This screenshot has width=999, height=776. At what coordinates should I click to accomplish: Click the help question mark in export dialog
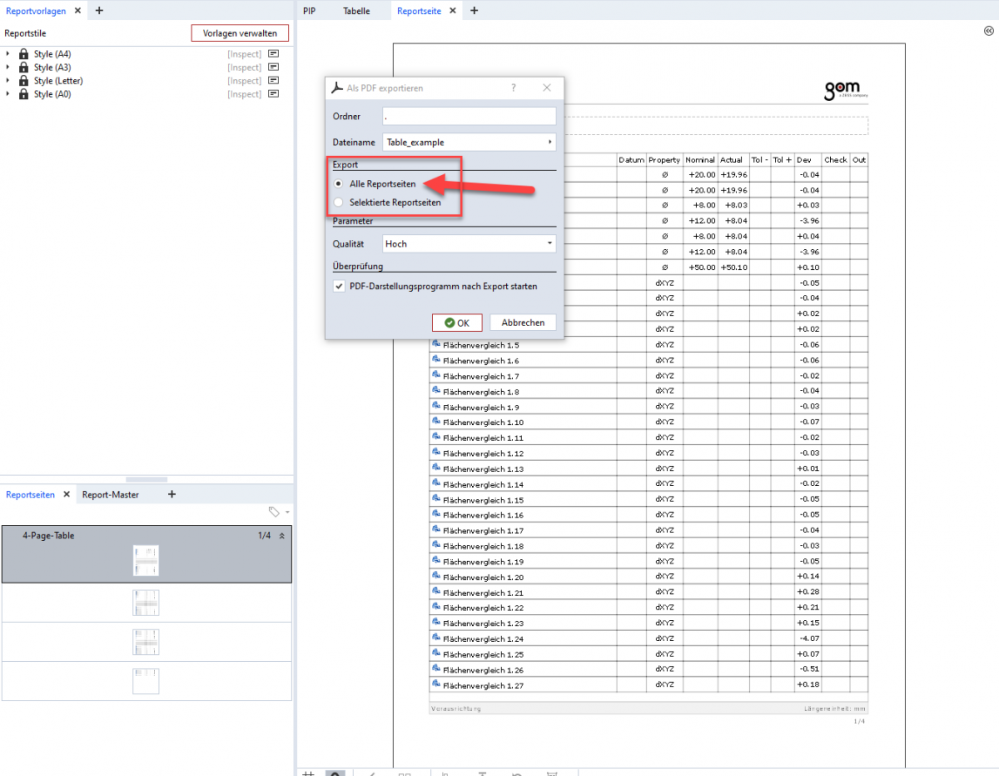(513, 88)
